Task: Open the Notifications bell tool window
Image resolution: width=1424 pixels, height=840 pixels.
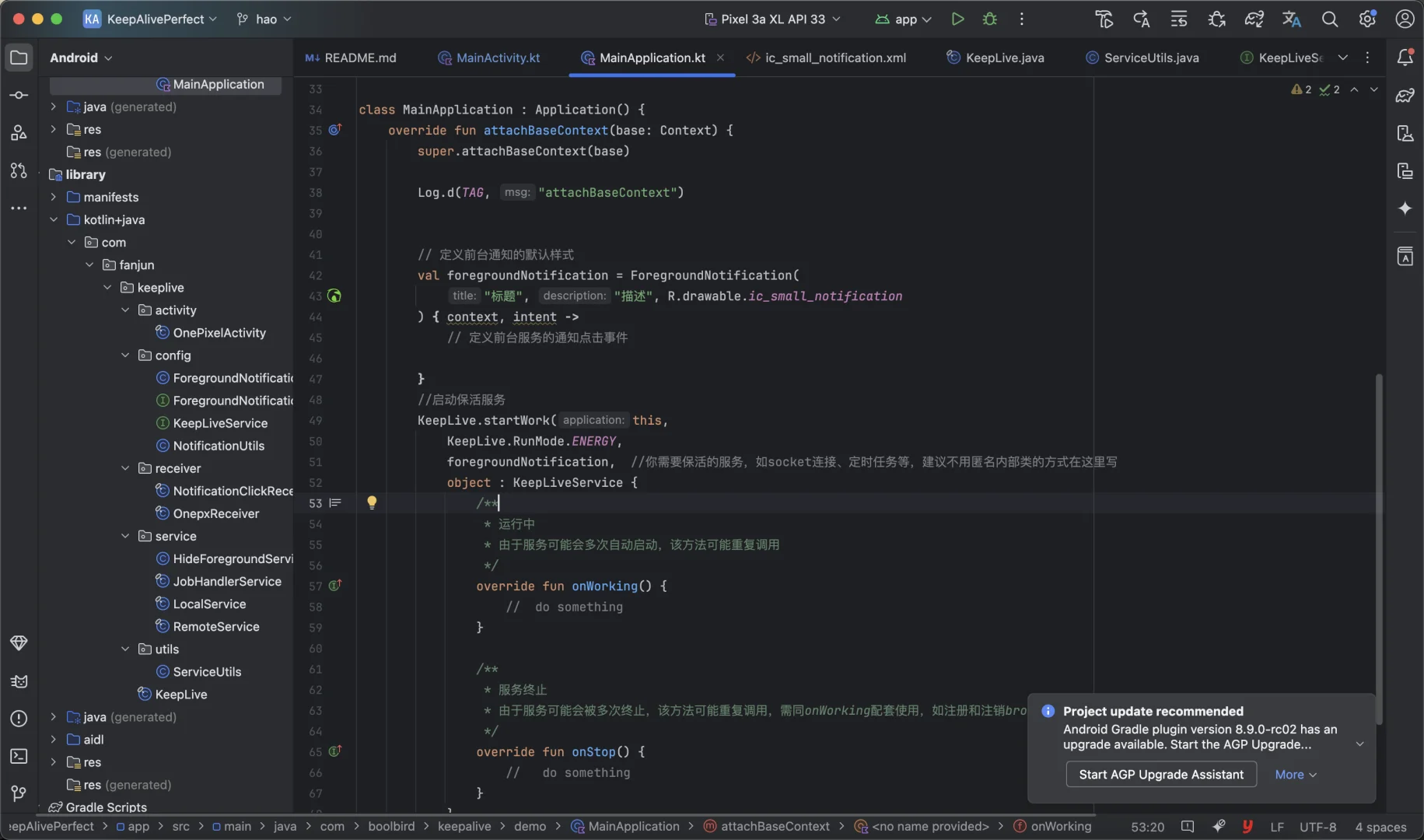Action: pyautogui.click(x=1405, y=57)
